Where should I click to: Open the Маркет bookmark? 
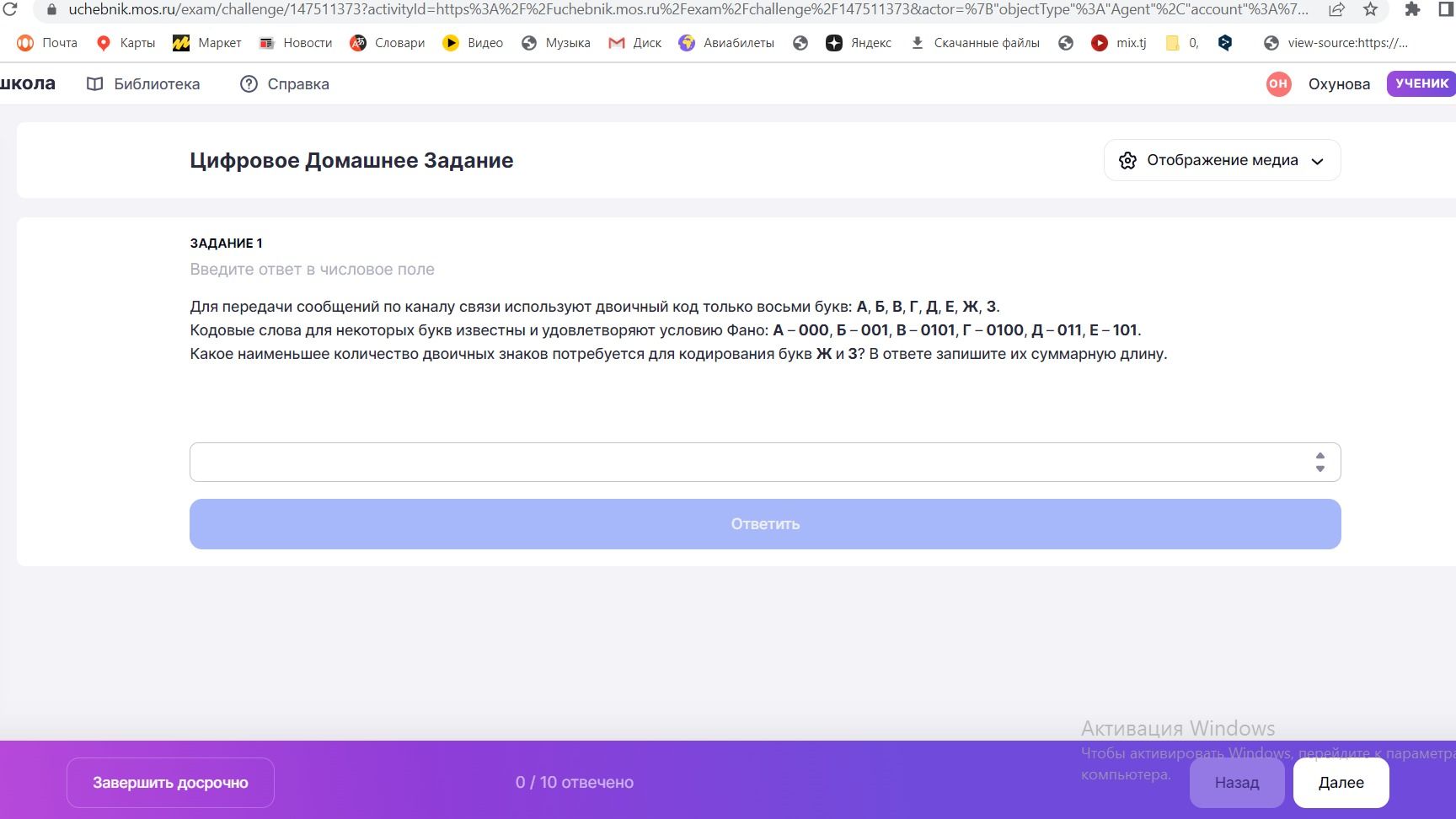coord(207,43)
